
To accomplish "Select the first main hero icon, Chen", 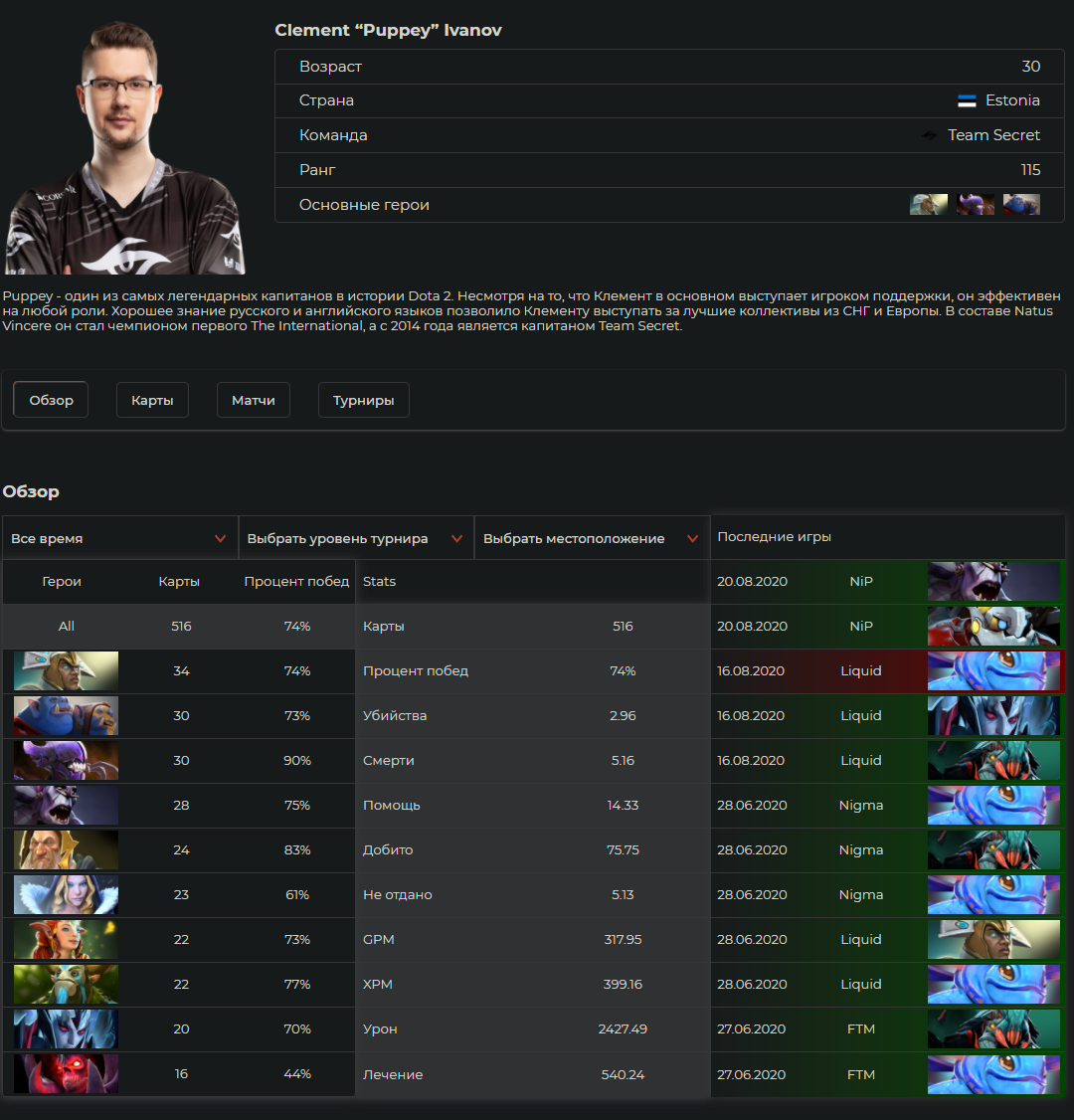I will (x=929, y=204).
